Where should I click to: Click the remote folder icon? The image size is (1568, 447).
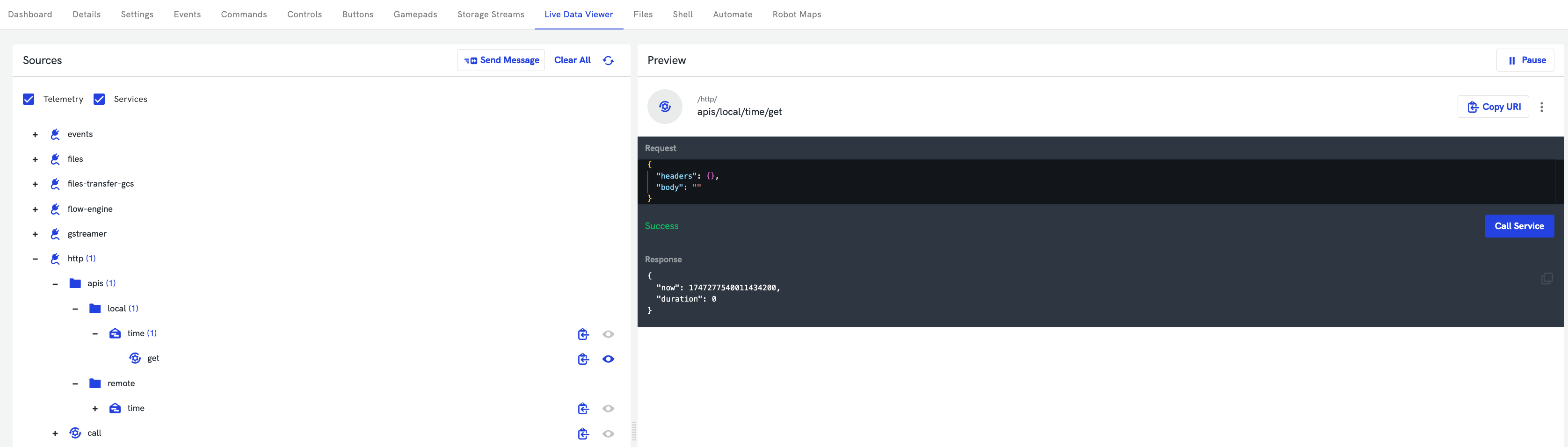coord(95,384)
